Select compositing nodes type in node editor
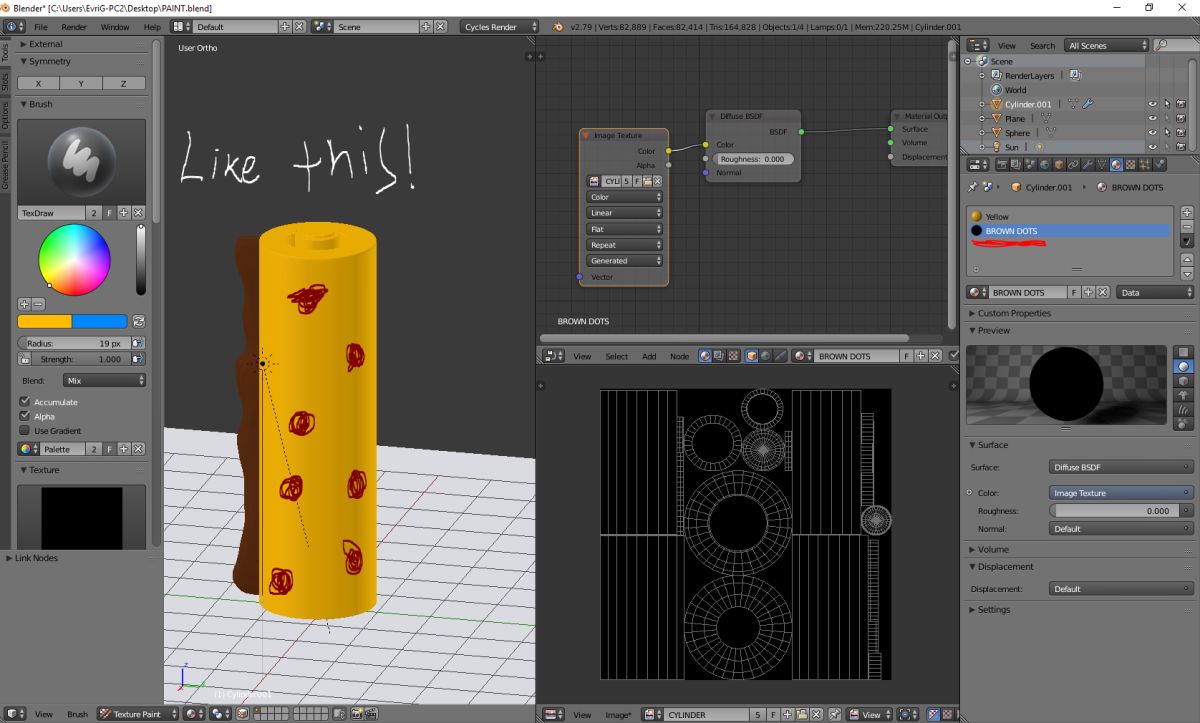 (x=719, y=355)
